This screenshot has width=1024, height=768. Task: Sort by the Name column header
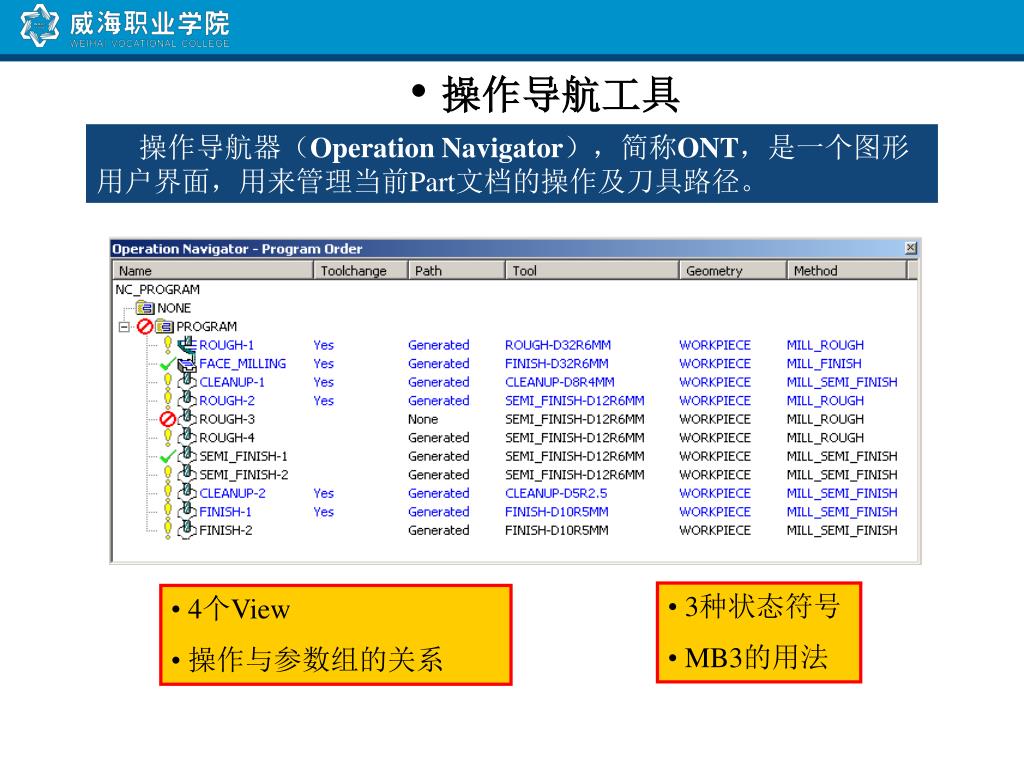(212, 270)
